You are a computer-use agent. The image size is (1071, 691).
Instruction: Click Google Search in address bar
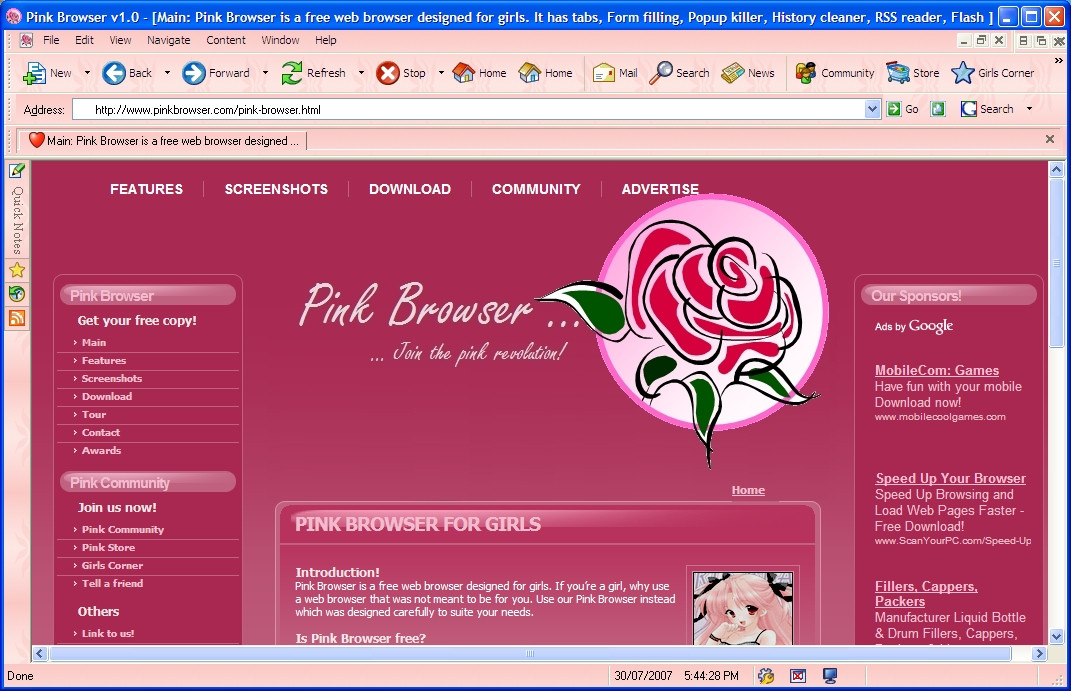point(987,109)
